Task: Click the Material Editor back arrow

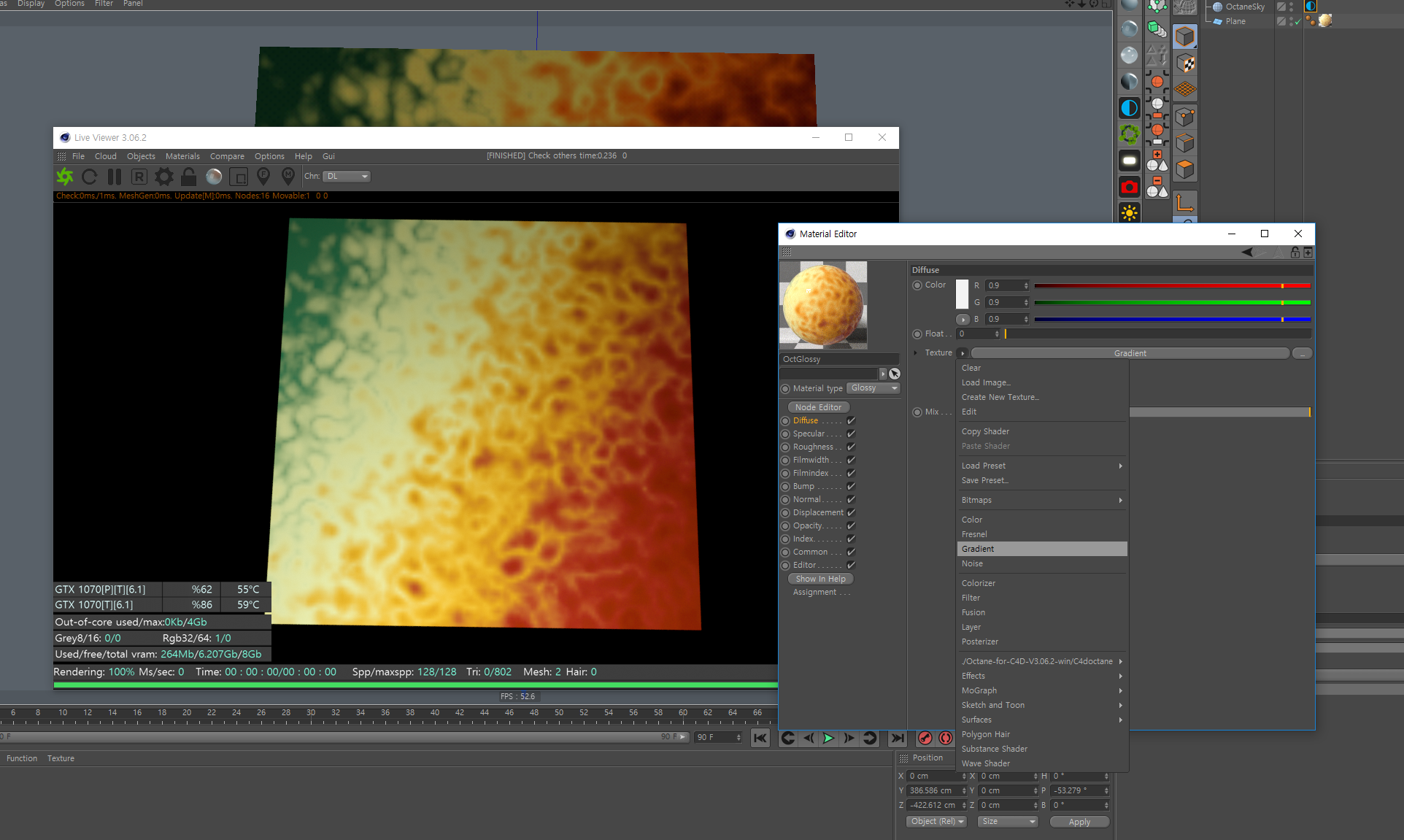Action: (1247, 252)
